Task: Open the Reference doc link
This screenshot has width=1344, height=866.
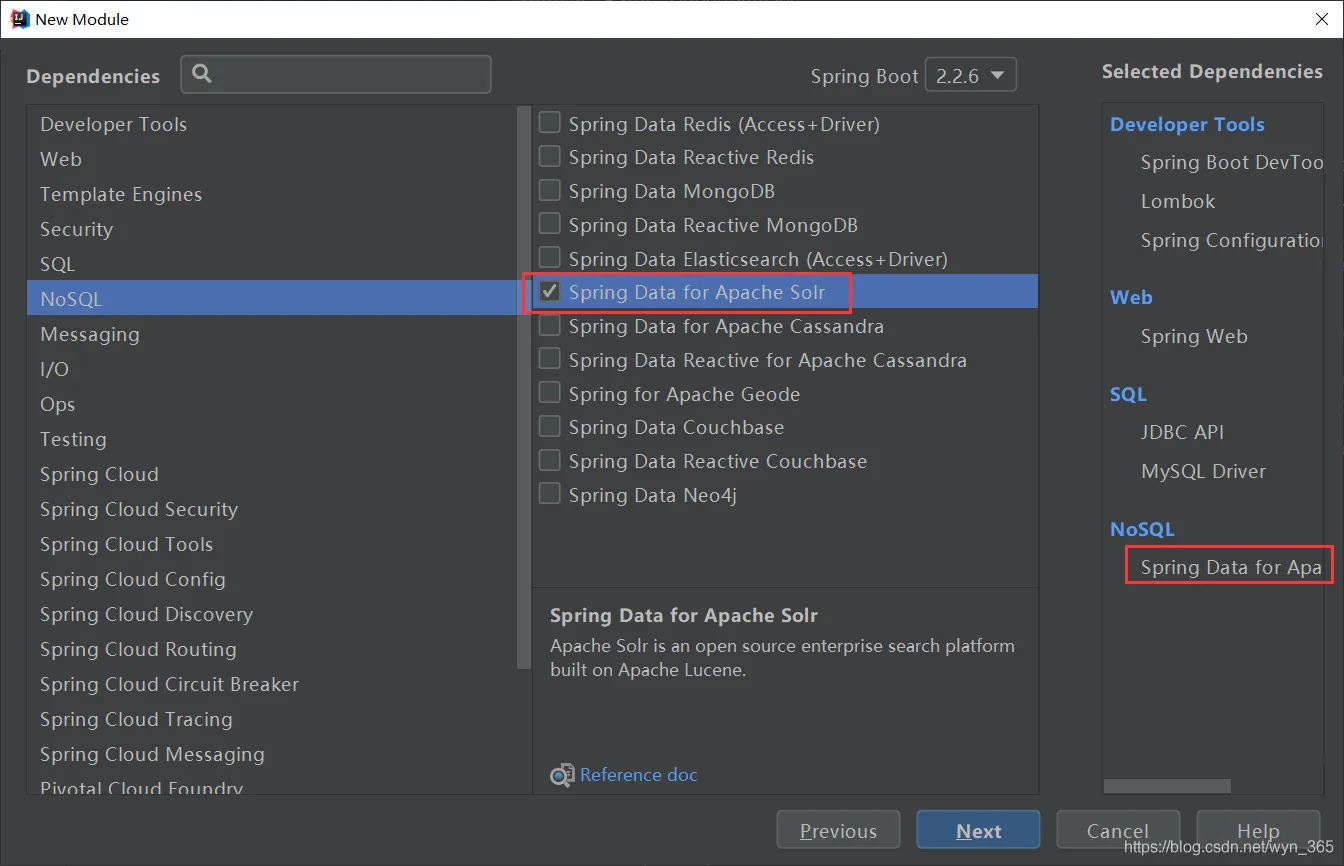Action: tap(638, 775)
